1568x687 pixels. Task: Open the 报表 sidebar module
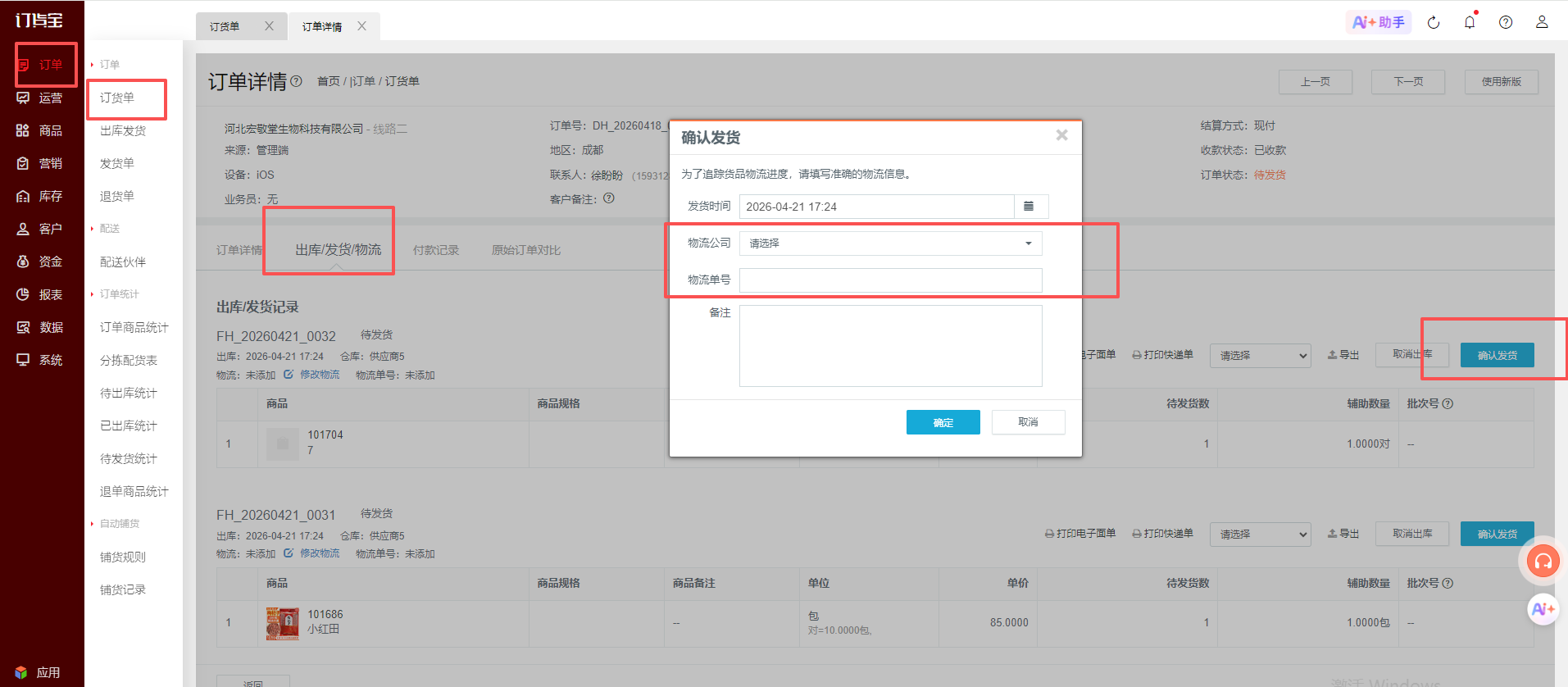(40, 294)
